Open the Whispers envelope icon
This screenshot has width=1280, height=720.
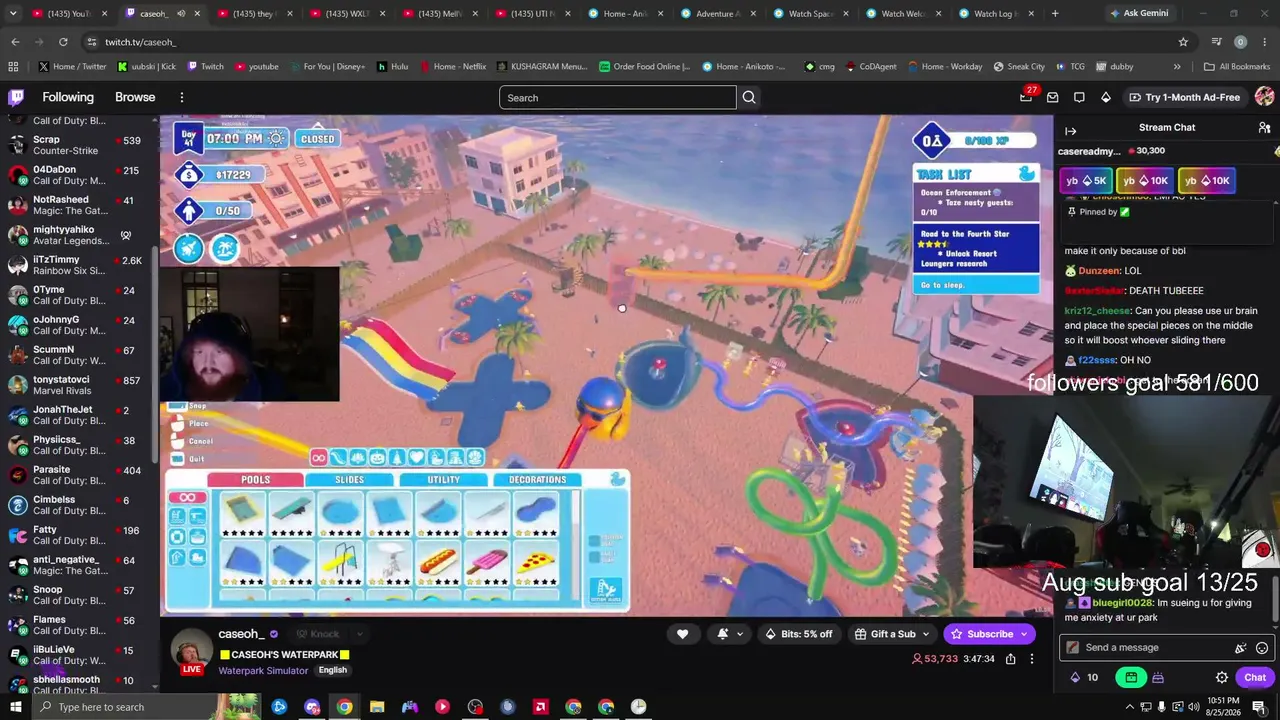pos(1053,97)
